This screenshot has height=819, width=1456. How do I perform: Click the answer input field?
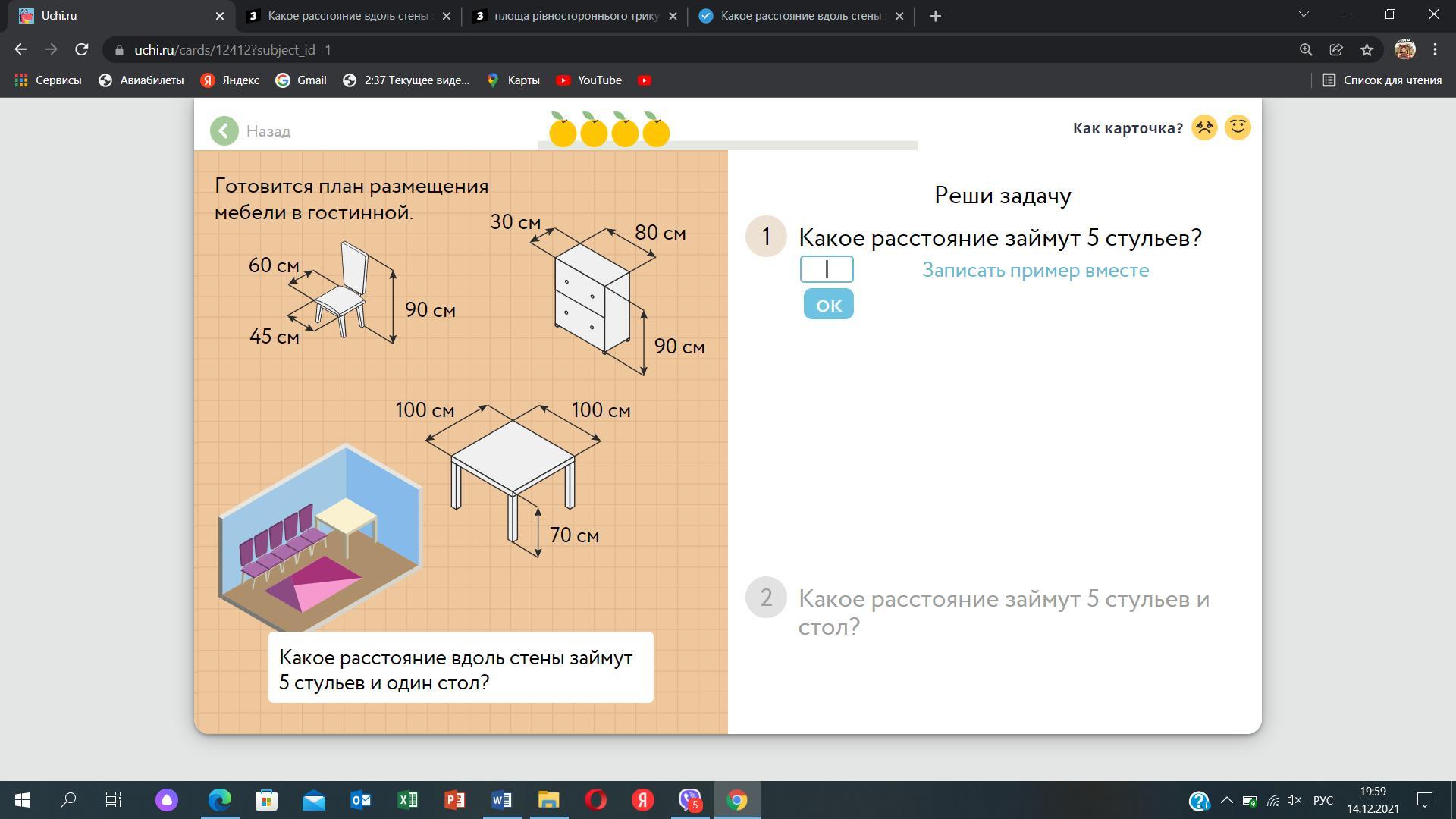click(827, 269)
